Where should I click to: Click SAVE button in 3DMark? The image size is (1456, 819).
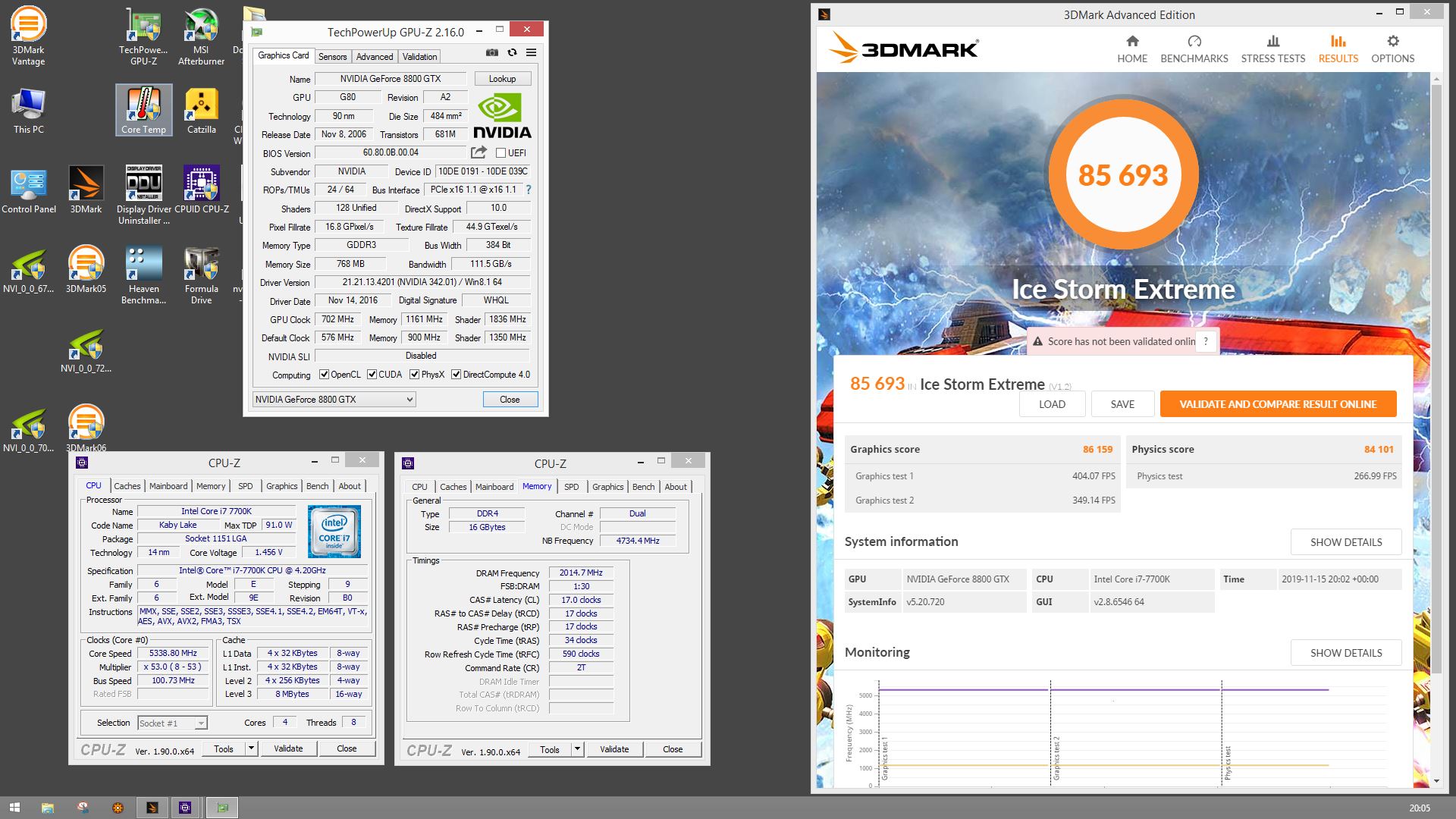click(x=1122, y=404)
